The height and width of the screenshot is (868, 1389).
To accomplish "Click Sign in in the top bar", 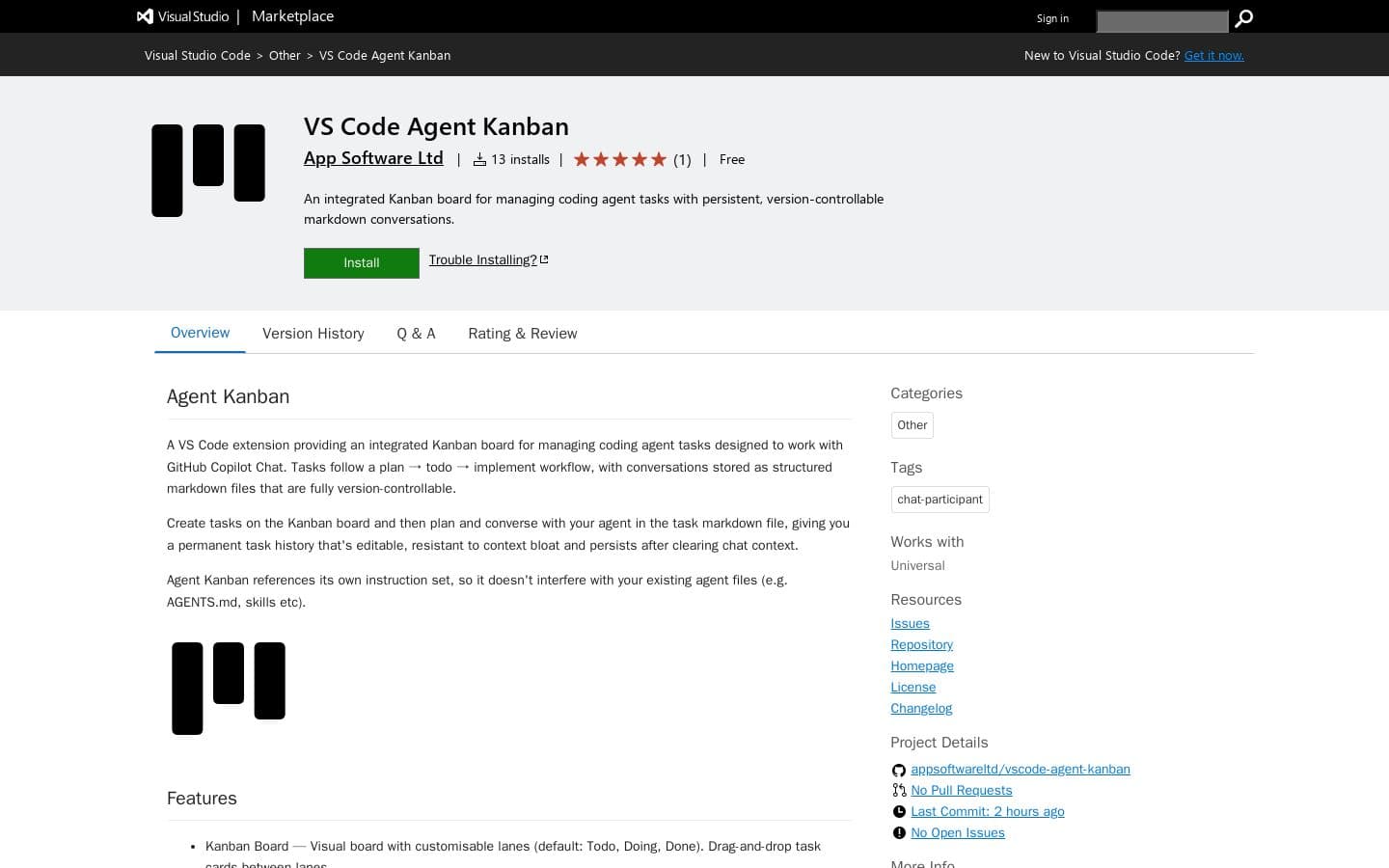I will click(x=1052, y=18).
